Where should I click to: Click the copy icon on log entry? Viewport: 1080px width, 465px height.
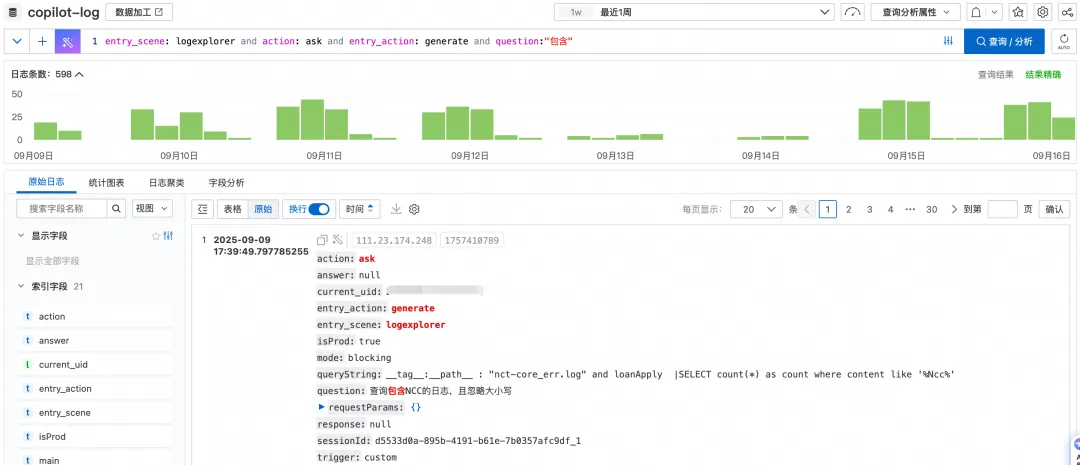(322, 240)
